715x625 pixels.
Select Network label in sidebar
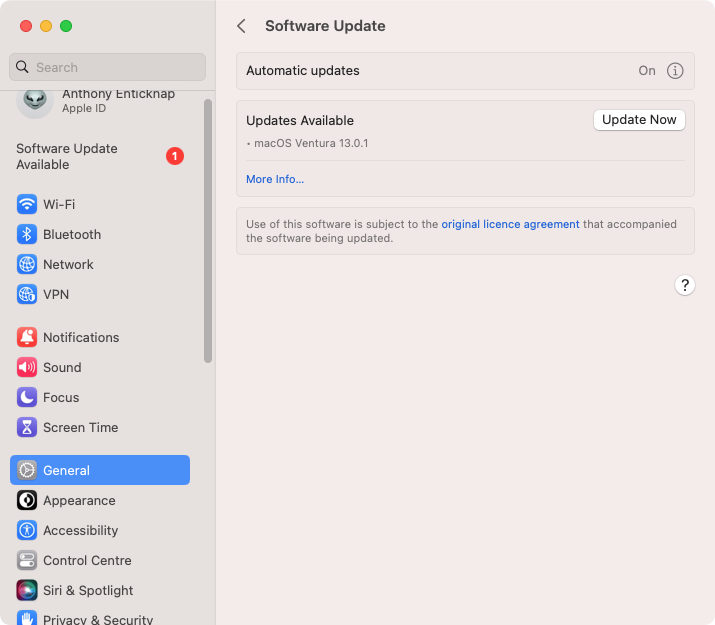click(68, 264)
